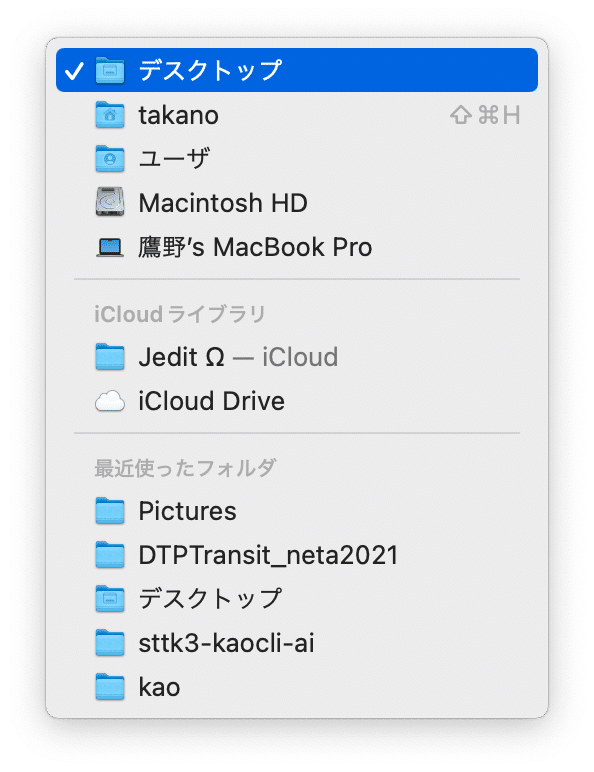Screen dimensions: 594x772
Task: Choose デスクトップ under recent folders
Action: 297,599
